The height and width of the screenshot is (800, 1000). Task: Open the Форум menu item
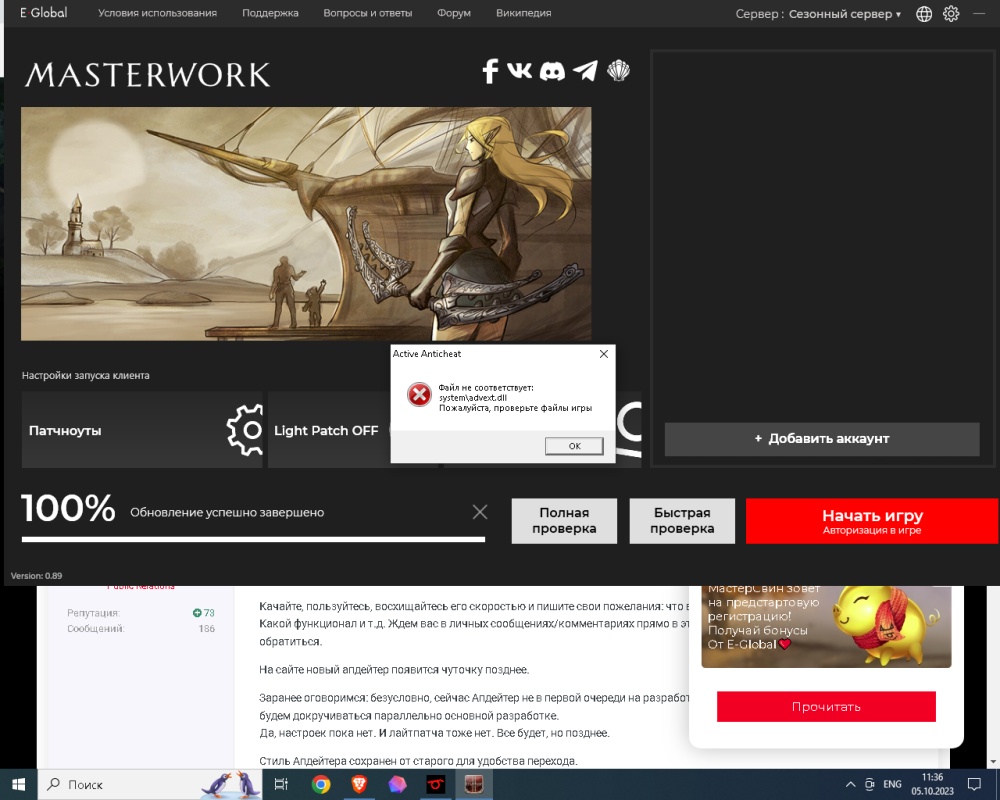pyautogui.click(x=454, y=13)
